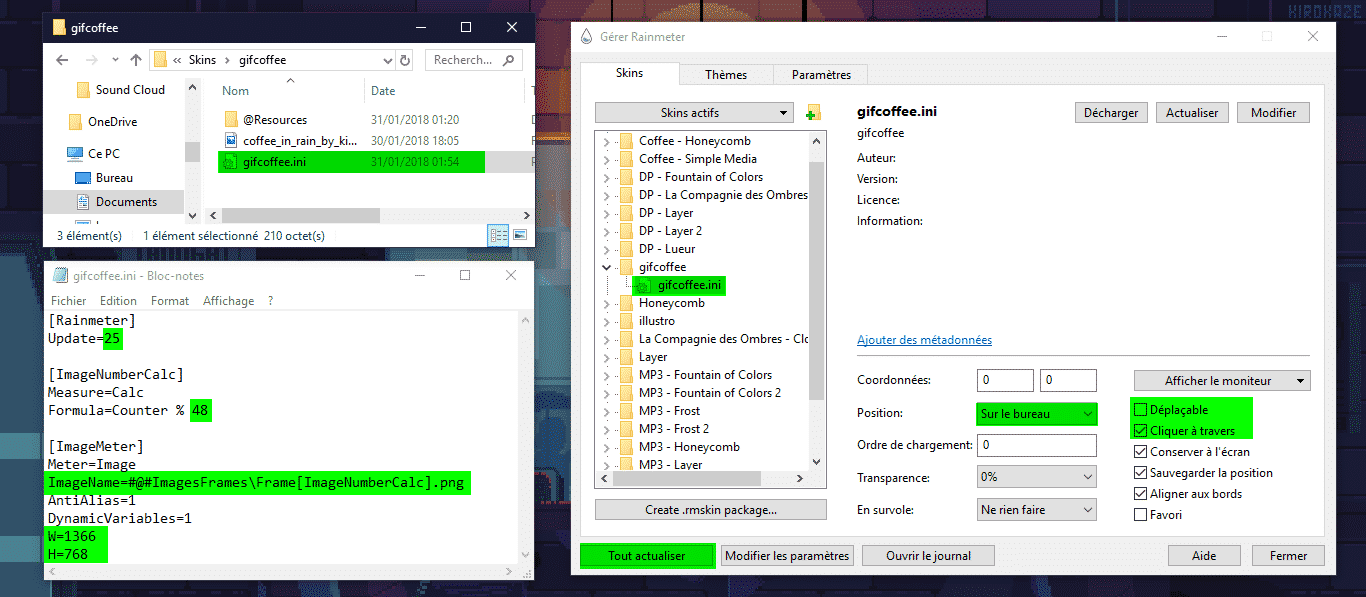Enable the Déplaçable checkbox

coord(1141,410)
